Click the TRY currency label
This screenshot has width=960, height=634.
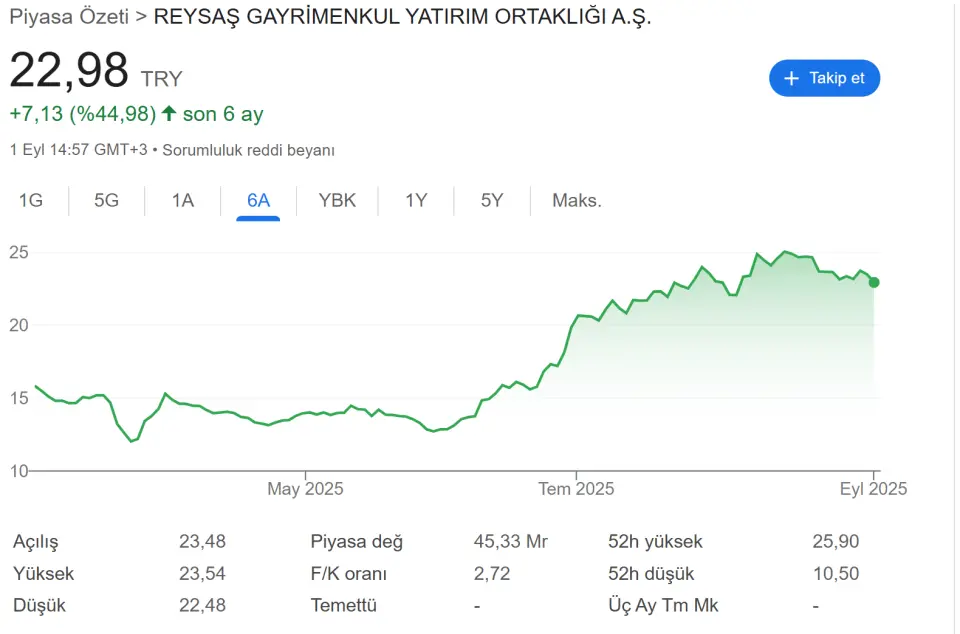point(162,79)
